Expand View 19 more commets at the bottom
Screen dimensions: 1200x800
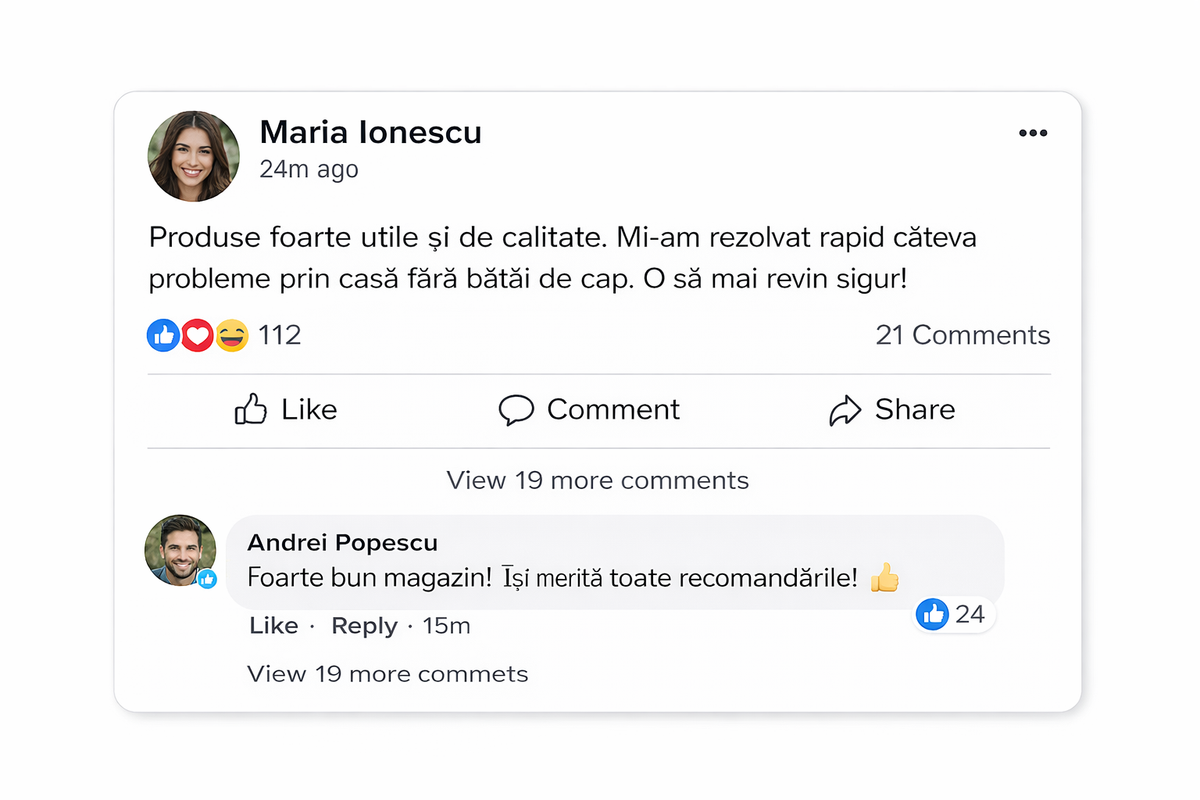(387, 673)
